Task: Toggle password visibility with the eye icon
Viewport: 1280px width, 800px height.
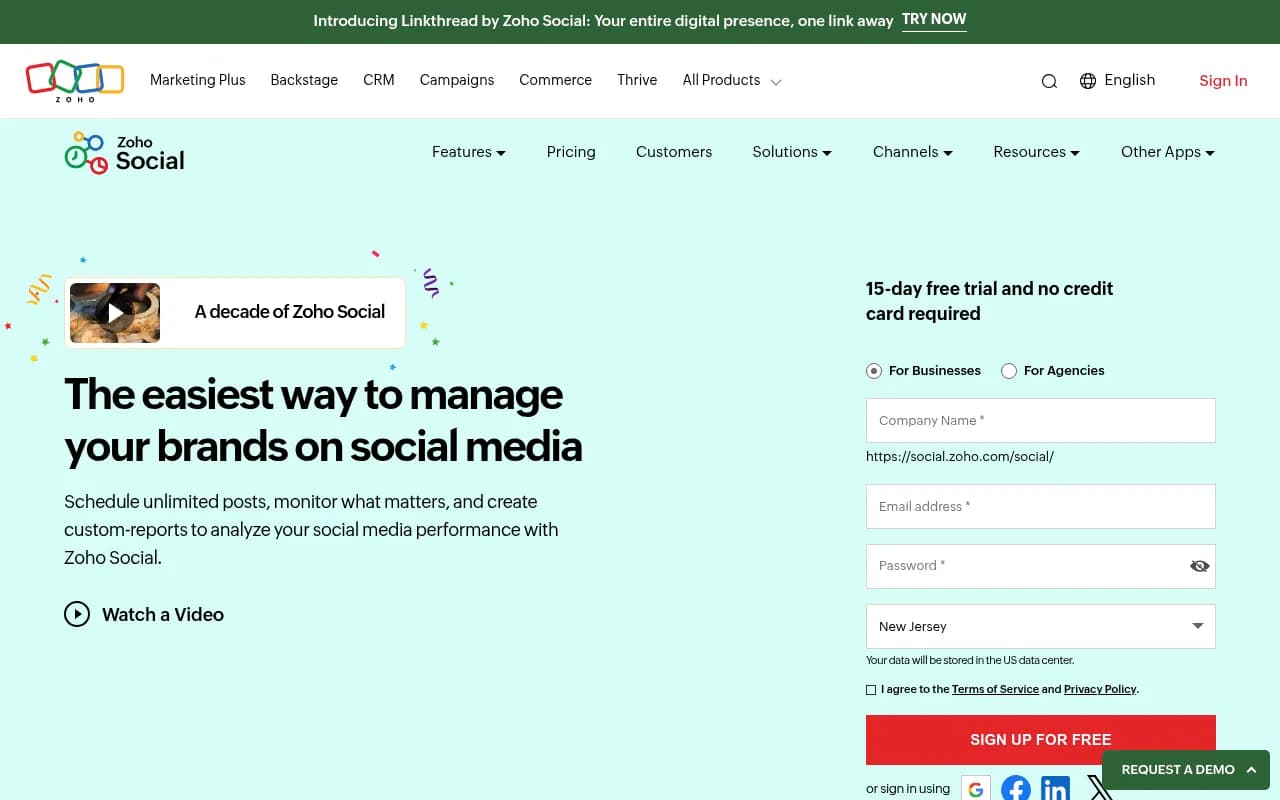Action: (x=1199, y=566)
